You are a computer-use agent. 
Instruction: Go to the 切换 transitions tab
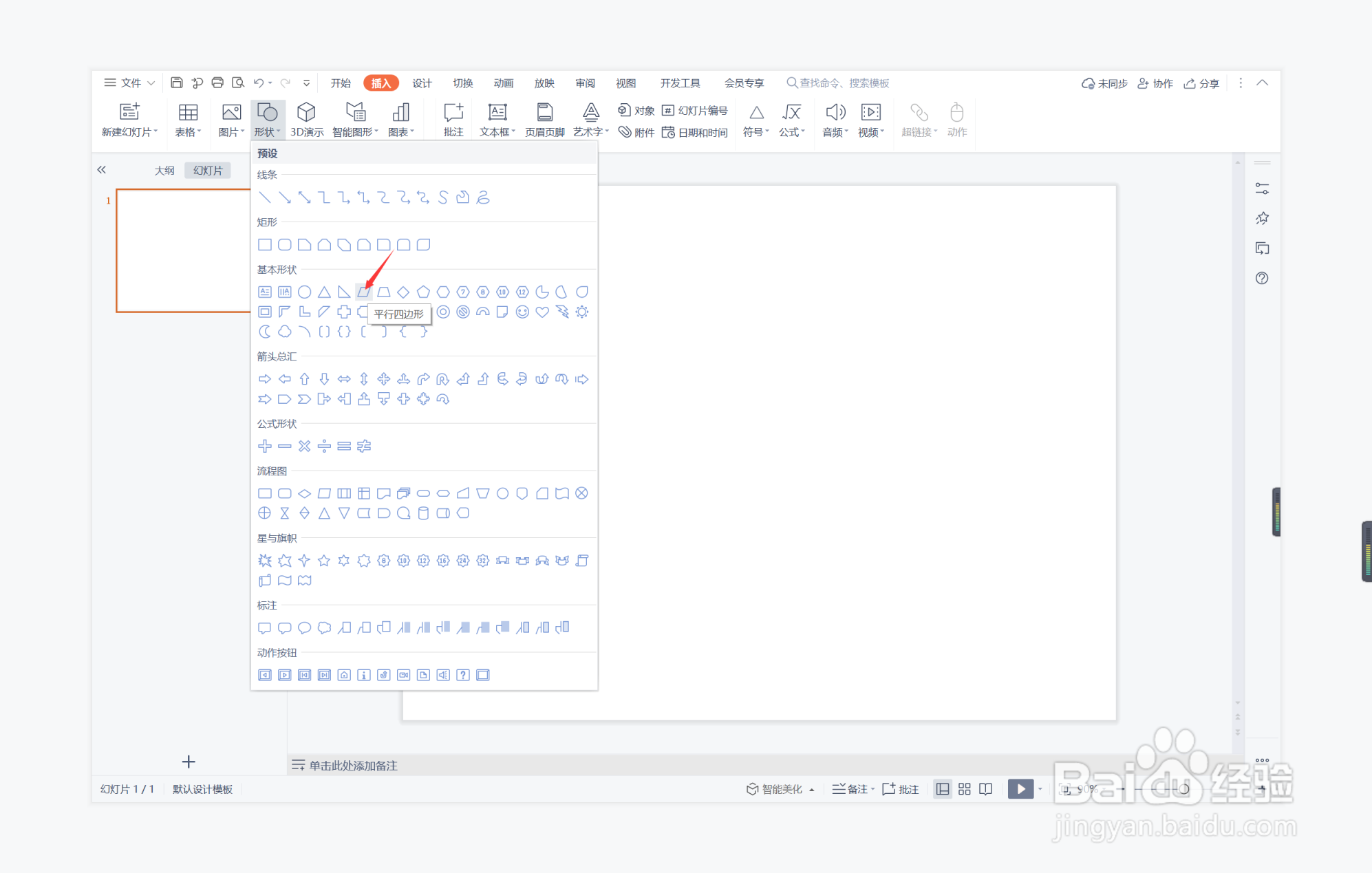(462, 83)
